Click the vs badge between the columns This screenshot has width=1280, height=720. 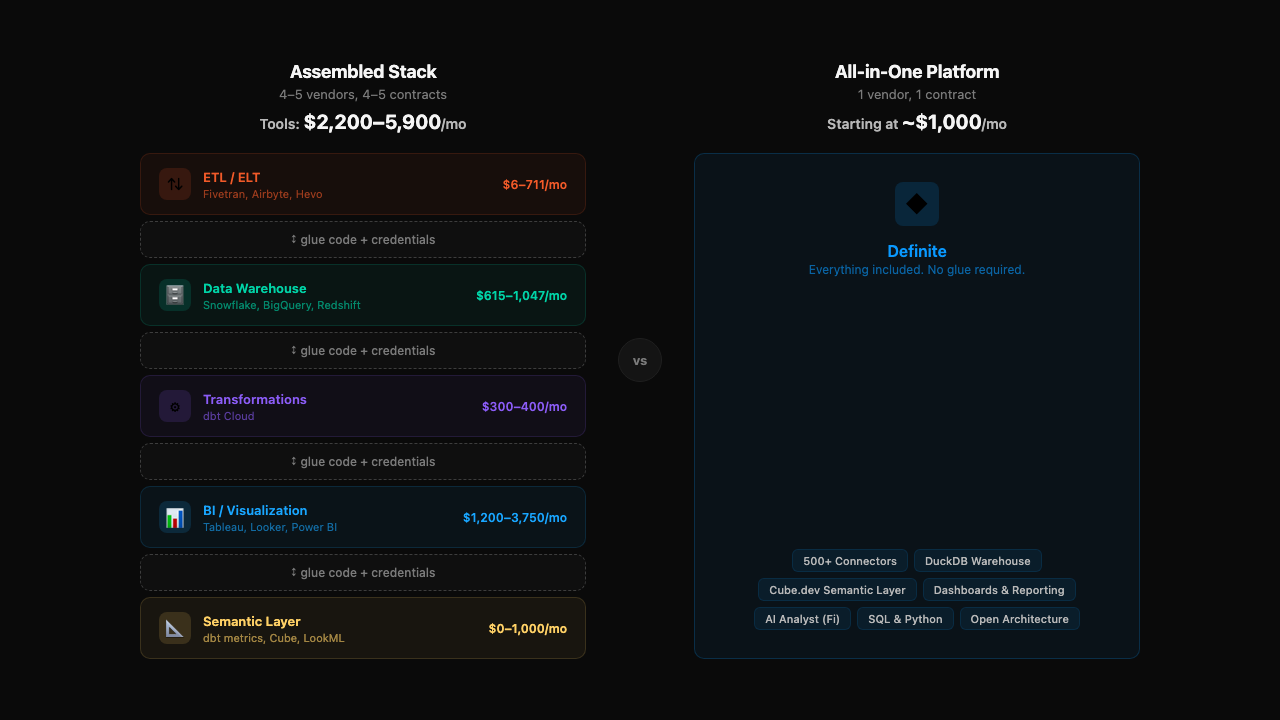pos(640,360)
